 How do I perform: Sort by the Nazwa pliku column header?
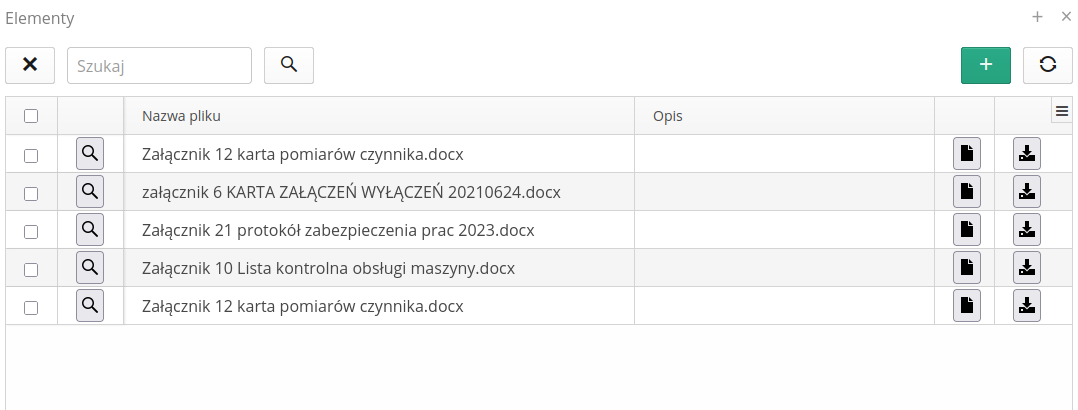click(181, 116)
